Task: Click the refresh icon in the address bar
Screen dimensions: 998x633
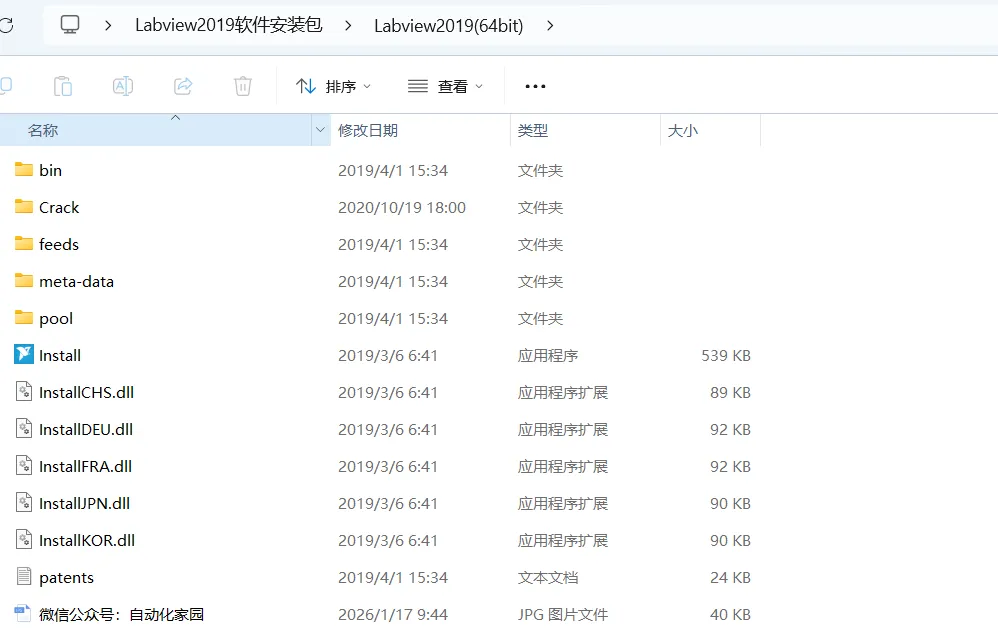Action: (6, 25)
